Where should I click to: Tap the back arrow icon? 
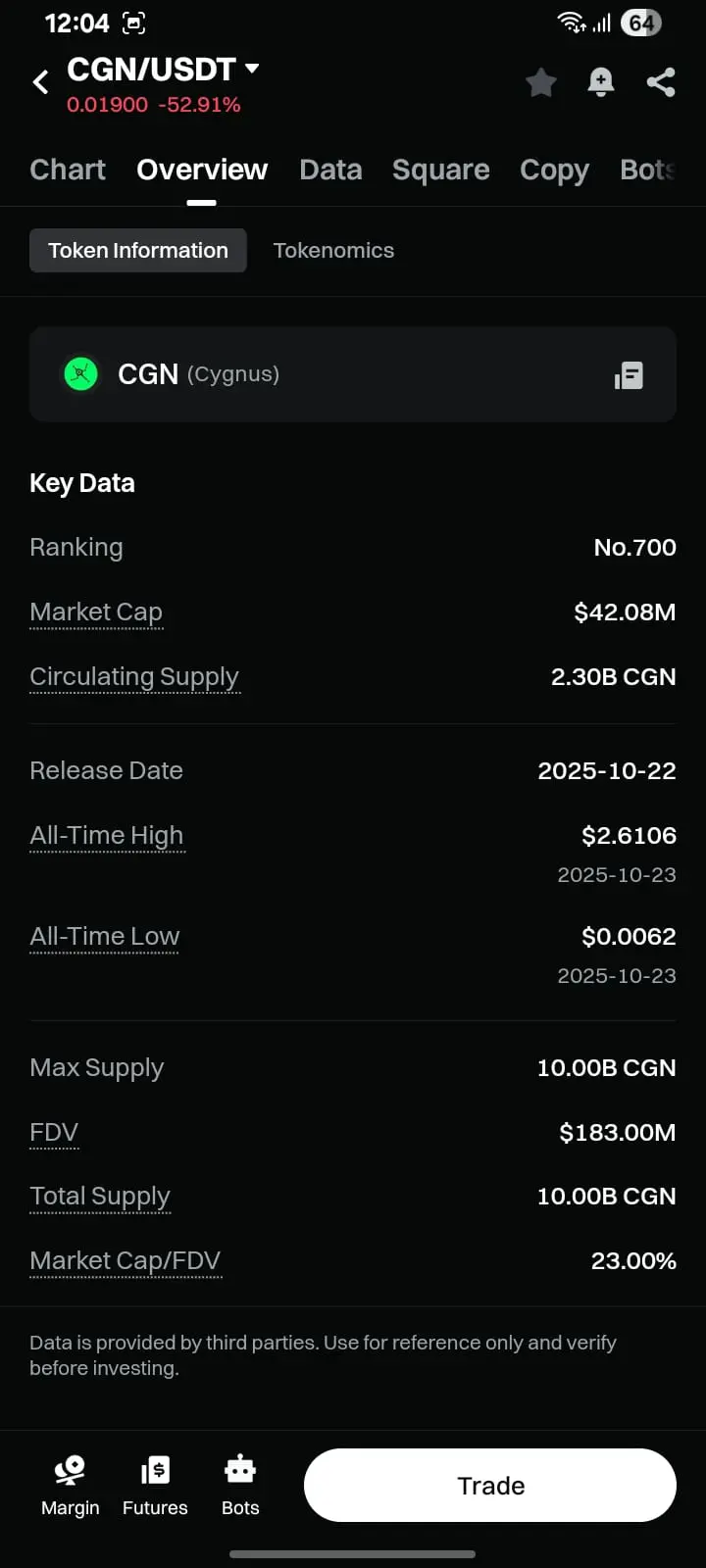click(x=40, y=82)
